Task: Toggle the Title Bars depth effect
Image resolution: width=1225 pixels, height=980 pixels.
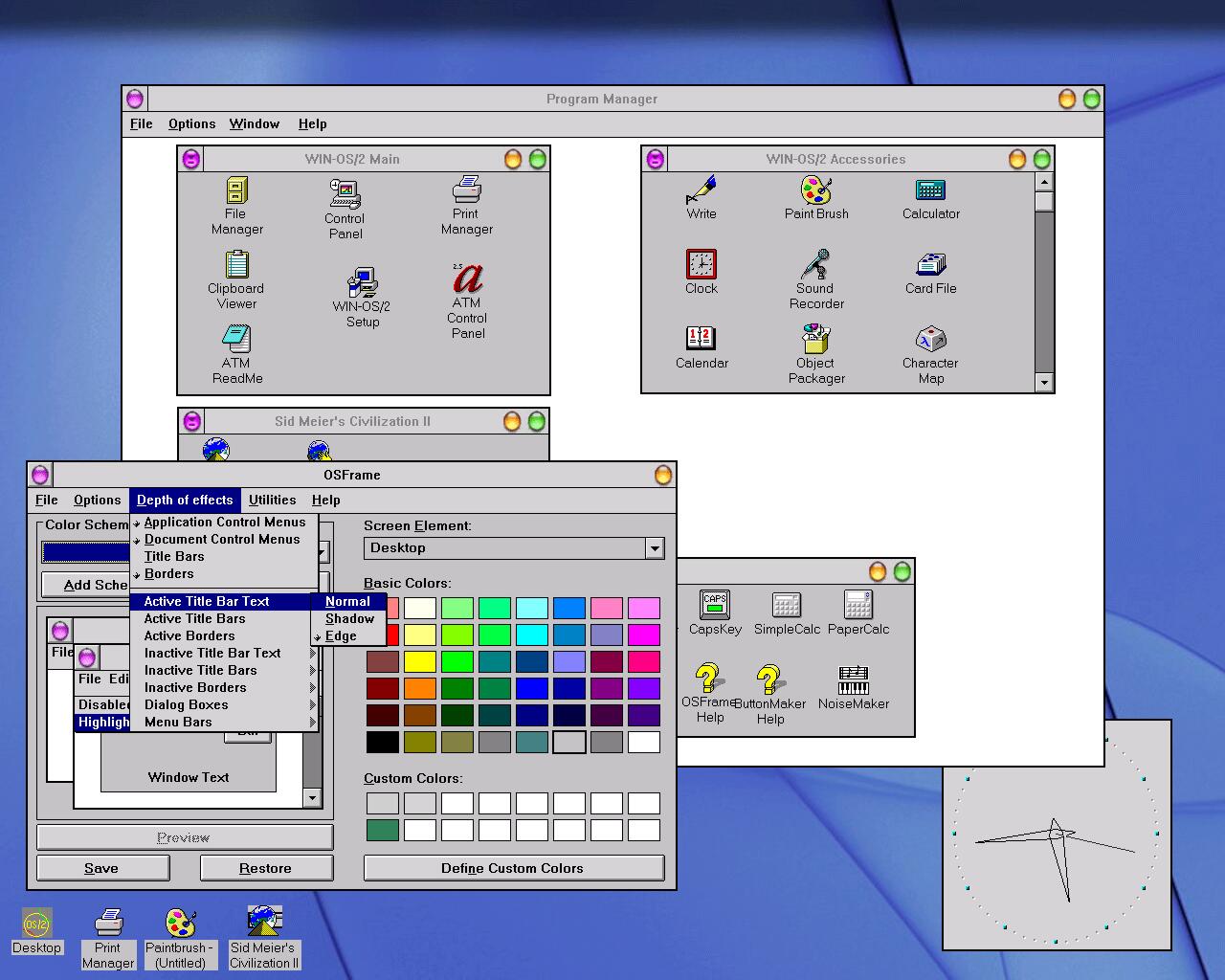Action: 174,556
